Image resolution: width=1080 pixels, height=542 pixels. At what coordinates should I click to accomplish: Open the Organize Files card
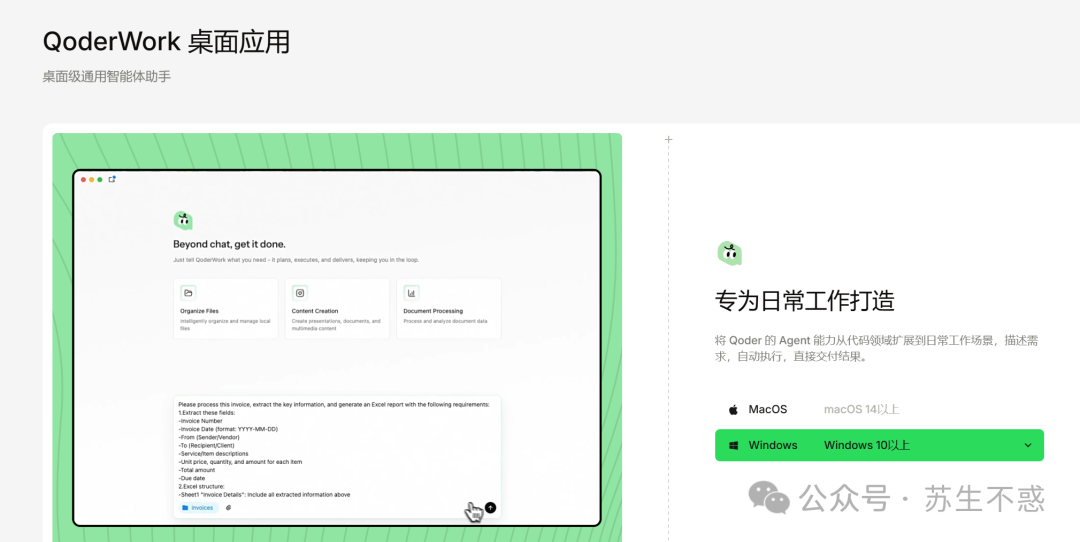pyautogui.click(x=226, y=309)
